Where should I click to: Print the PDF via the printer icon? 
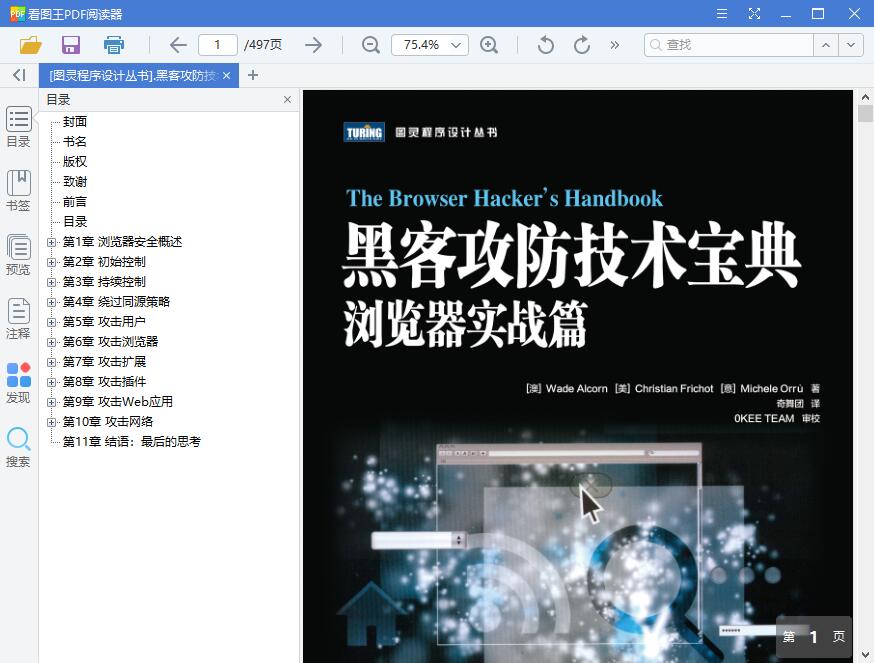[113, 44]
